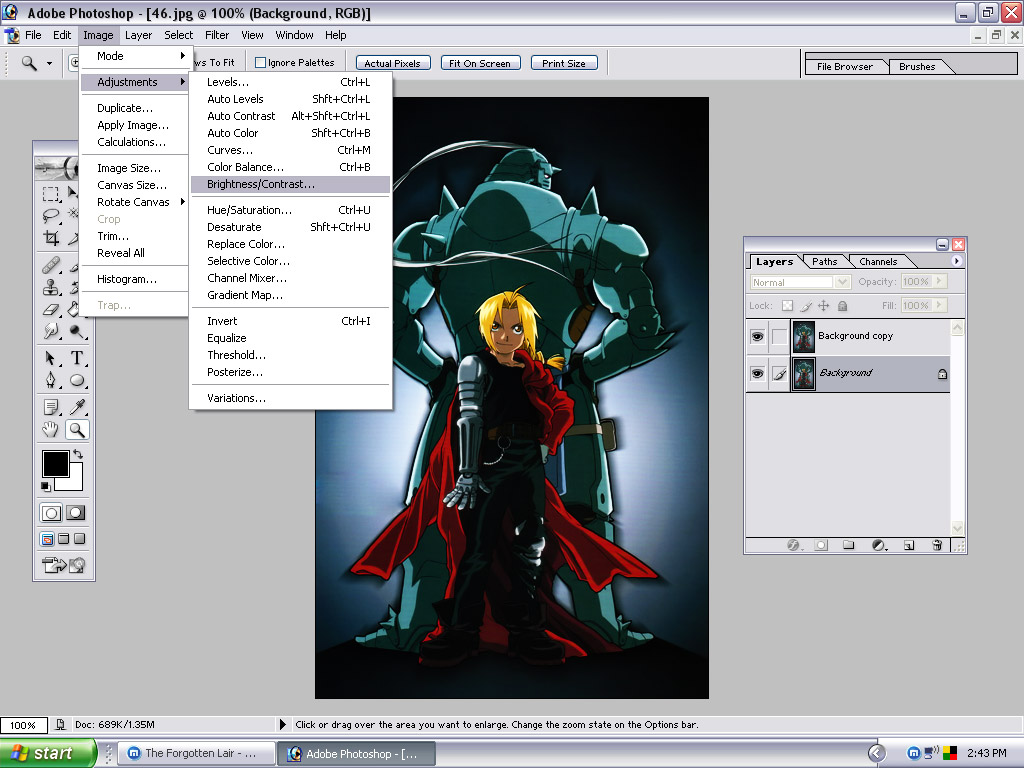The height and width of the screenshot is (768, 1024).
Task: Choose Hue/Saturation from the submenu
Action: [291, 210]
